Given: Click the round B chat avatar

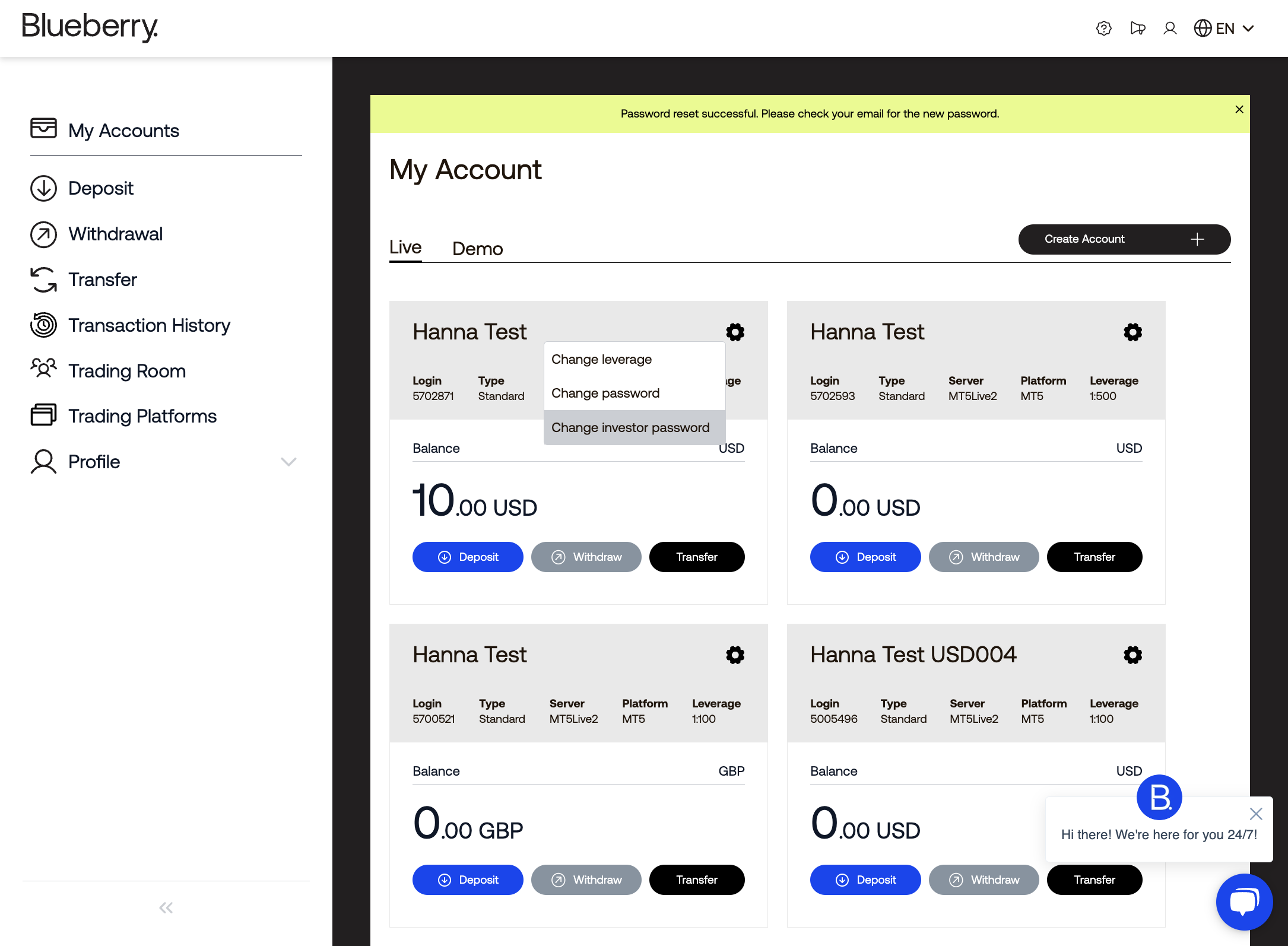Looking at the screenshot, I should coord(1159,797).
